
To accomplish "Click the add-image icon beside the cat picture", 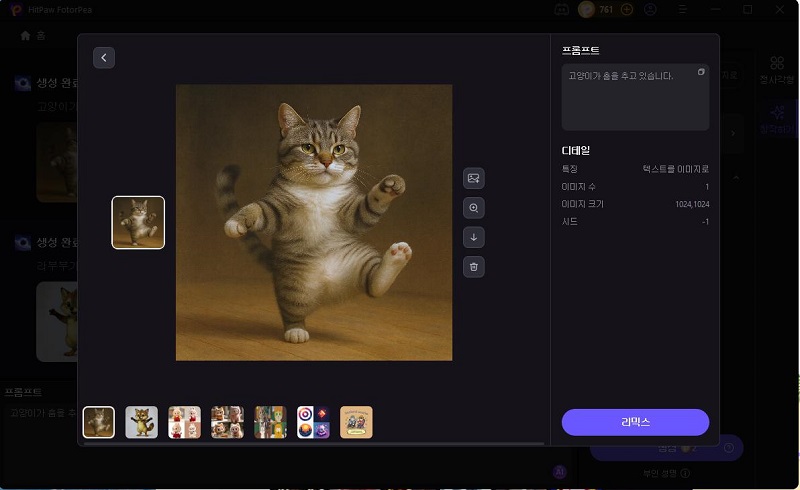I will [x=473, y=178].
